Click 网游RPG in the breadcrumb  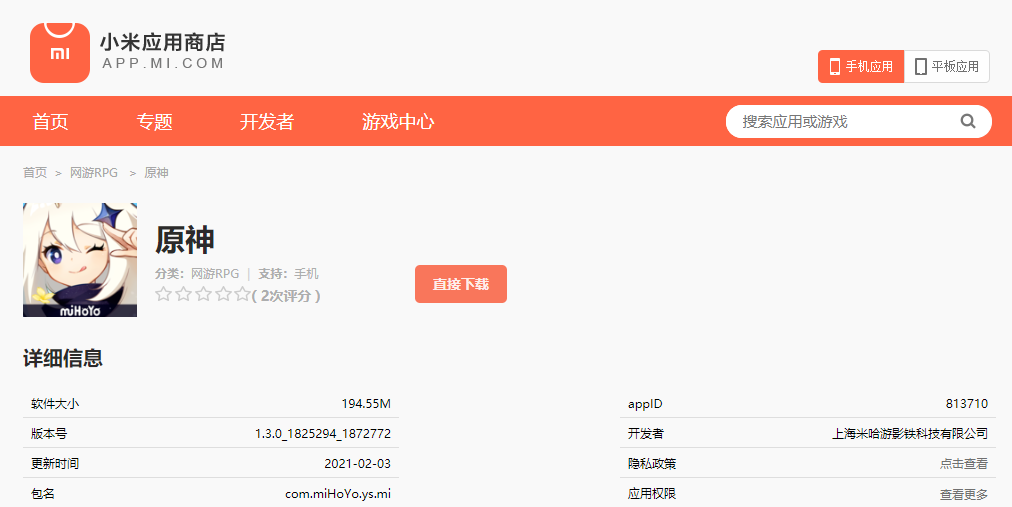click(x=93, y=173)
